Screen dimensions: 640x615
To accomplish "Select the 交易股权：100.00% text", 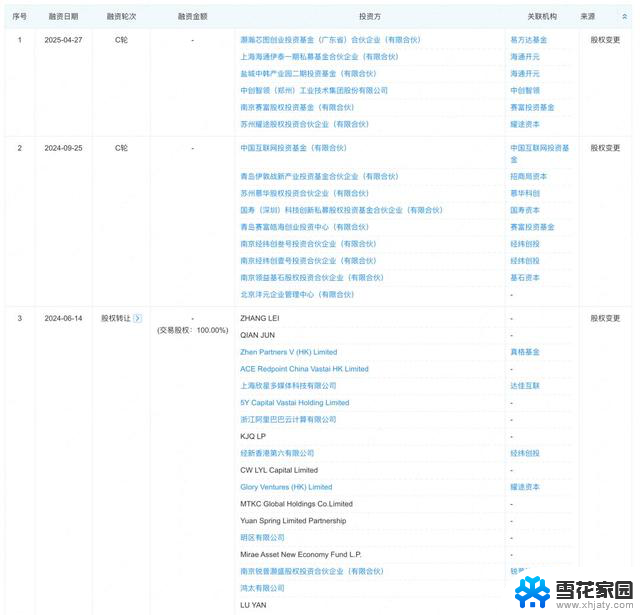I will pos(193,330).
